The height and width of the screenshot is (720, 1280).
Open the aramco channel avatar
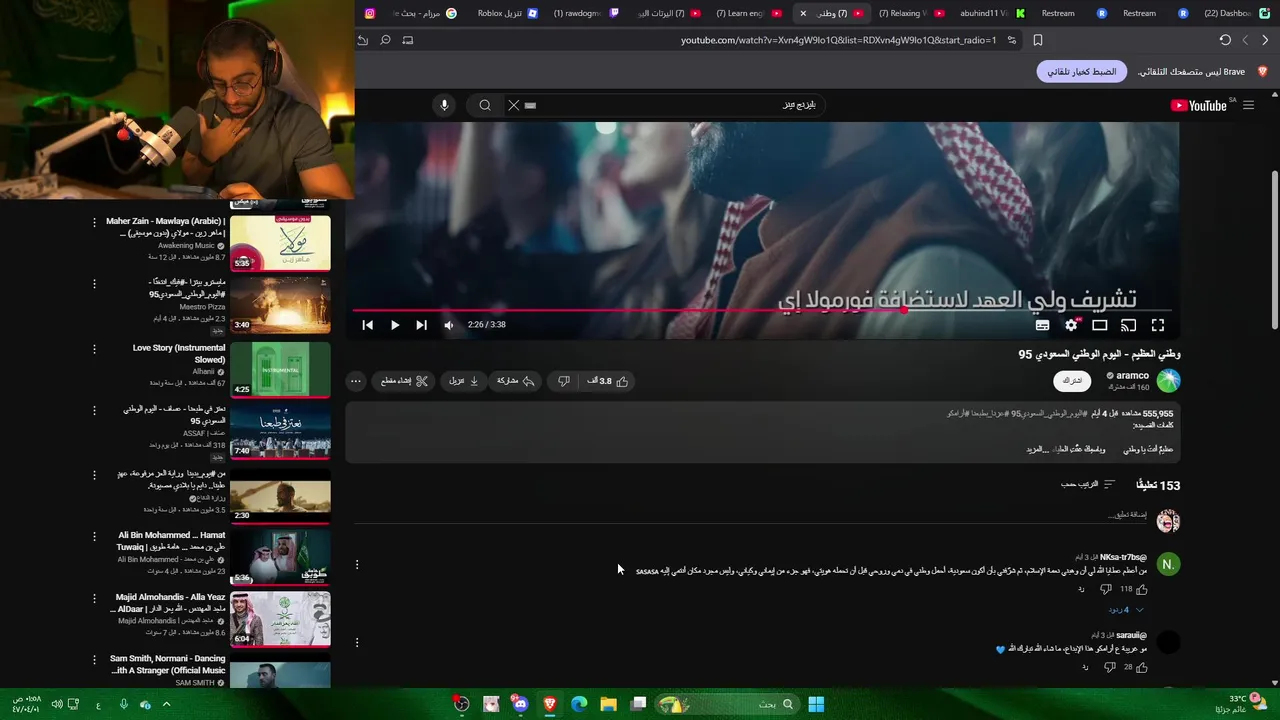click(x=1168, y=380)
